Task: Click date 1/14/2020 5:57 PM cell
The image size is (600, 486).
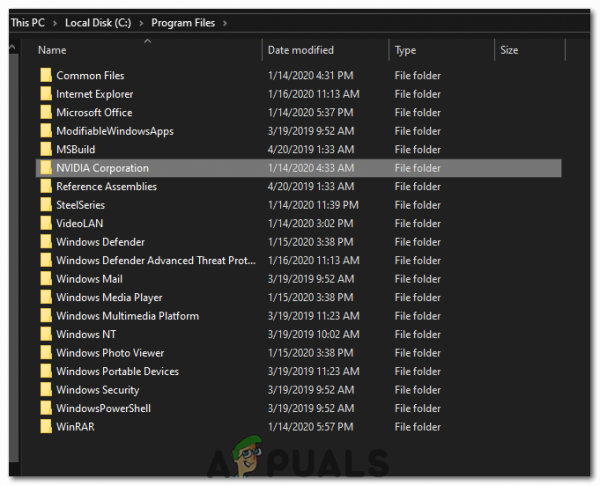Action: (311, 427)
